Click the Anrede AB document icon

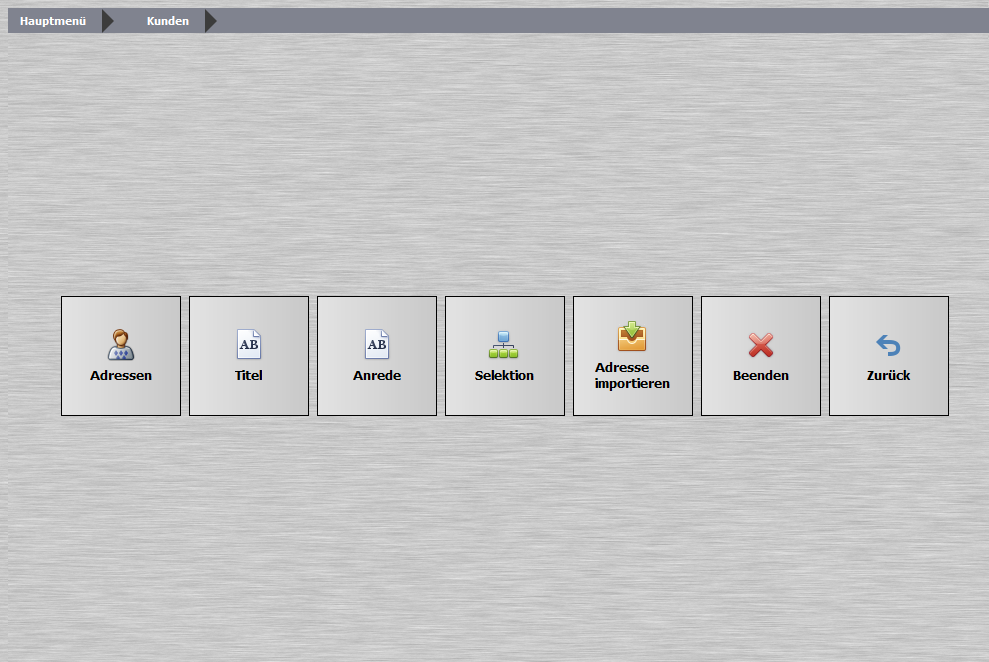pyautogui.click(x=376, y=345)
